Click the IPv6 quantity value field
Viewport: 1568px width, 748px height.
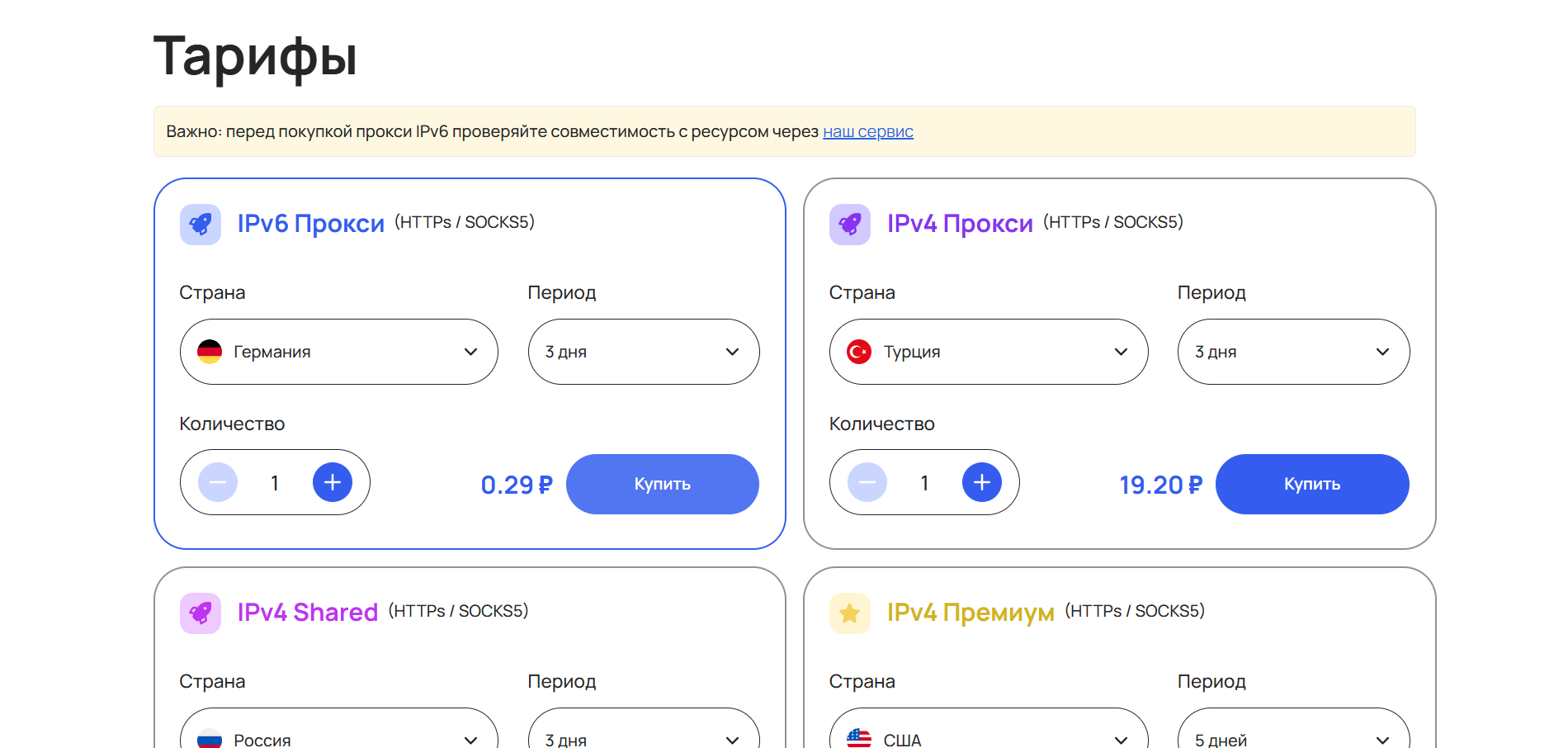point(275,483)
